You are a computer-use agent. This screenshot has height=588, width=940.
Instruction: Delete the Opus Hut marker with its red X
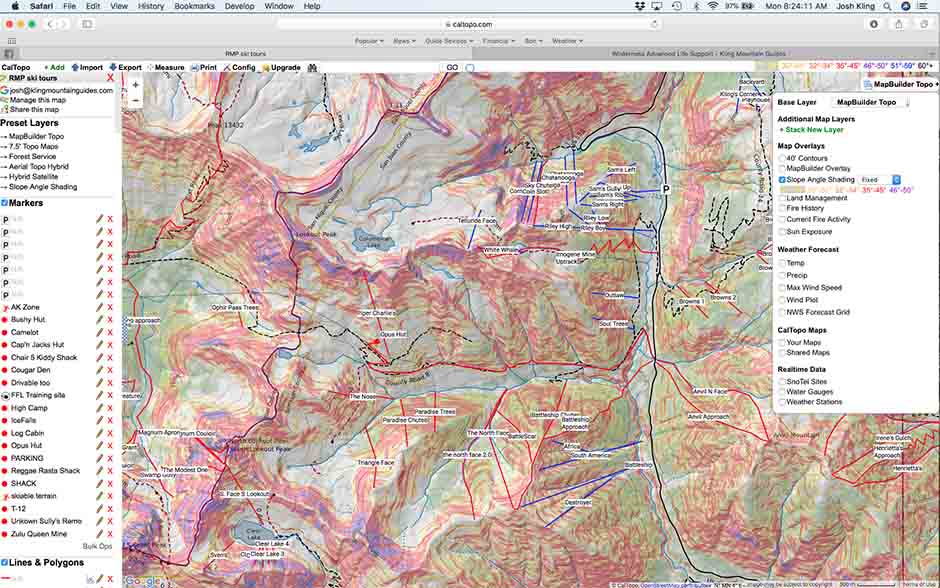click(x=110, y=446)
